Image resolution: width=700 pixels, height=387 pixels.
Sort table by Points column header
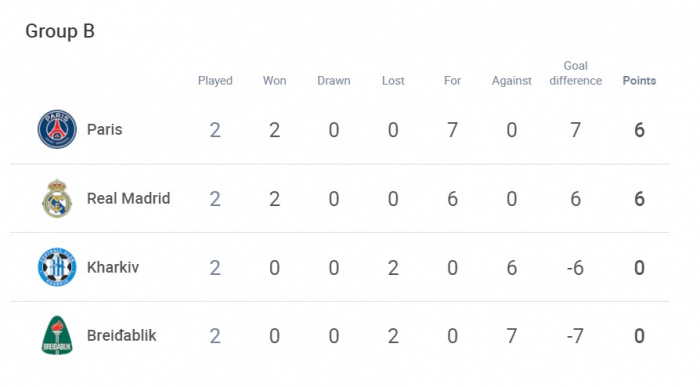(639, 81)
